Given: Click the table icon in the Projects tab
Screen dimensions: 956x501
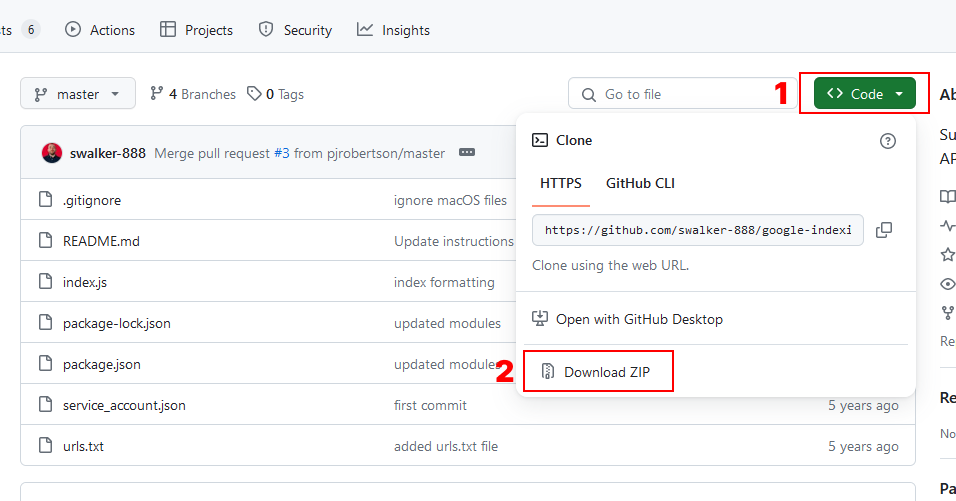Looking at the screenshot, I should click(168, 29).
